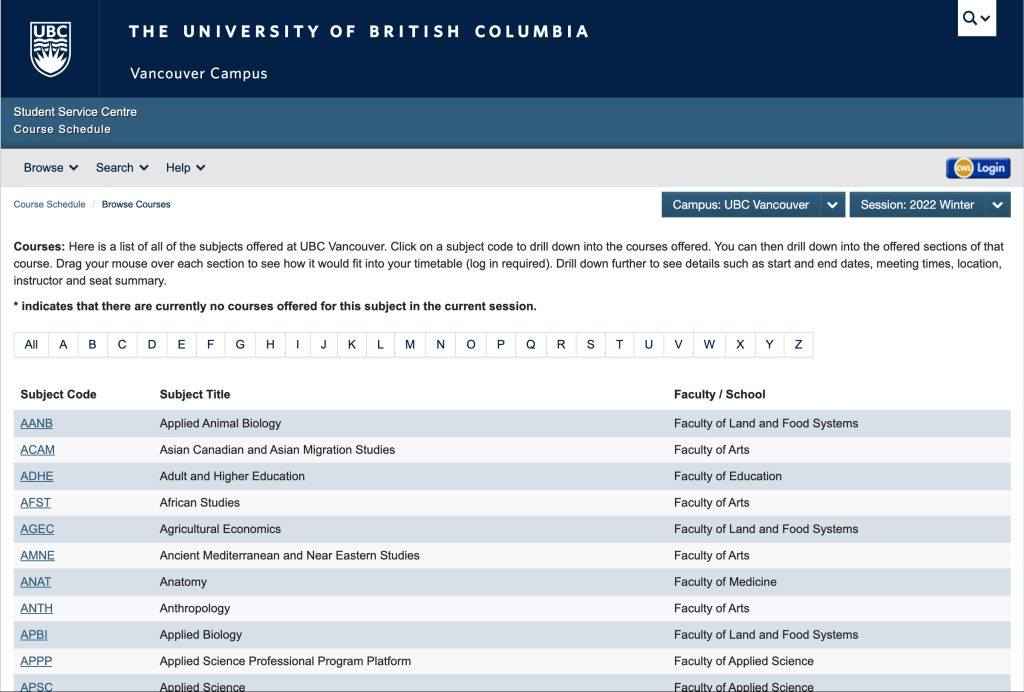Open the ACAM subject code link
Viewport: 1024px width, 692px height.
coord(37,450)
